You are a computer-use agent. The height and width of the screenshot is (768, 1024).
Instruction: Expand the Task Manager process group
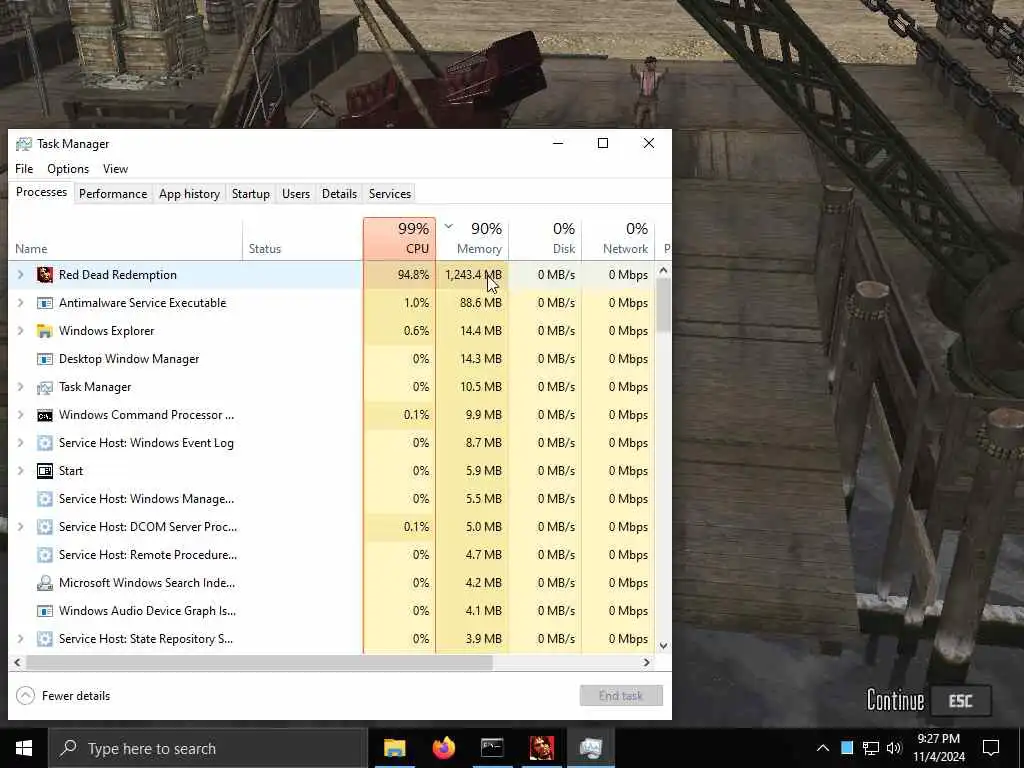point(20,387)
